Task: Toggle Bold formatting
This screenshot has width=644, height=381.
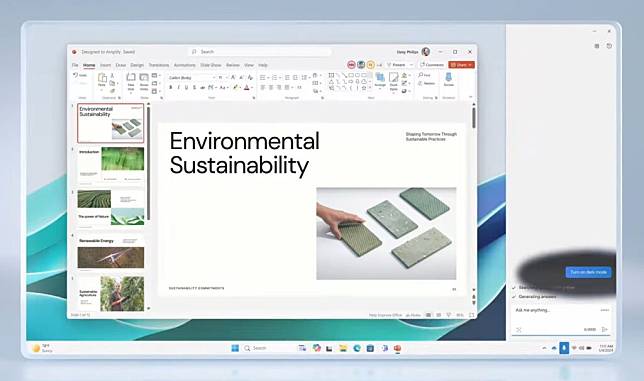Action: pyautogui.click(x=171, y=87)
